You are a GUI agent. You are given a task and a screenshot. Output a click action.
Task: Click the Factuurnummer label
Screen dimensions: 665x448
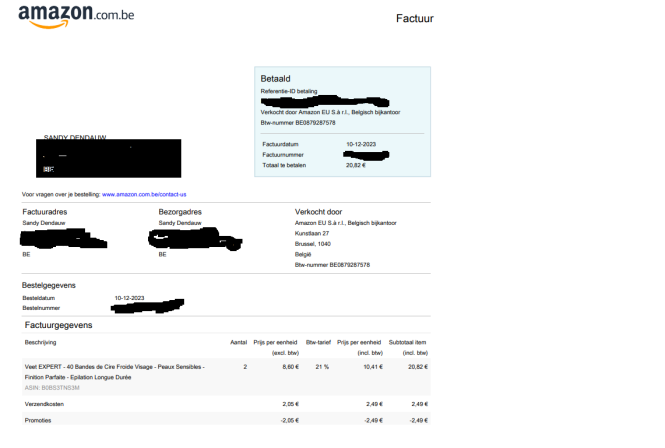click(283, 155)
